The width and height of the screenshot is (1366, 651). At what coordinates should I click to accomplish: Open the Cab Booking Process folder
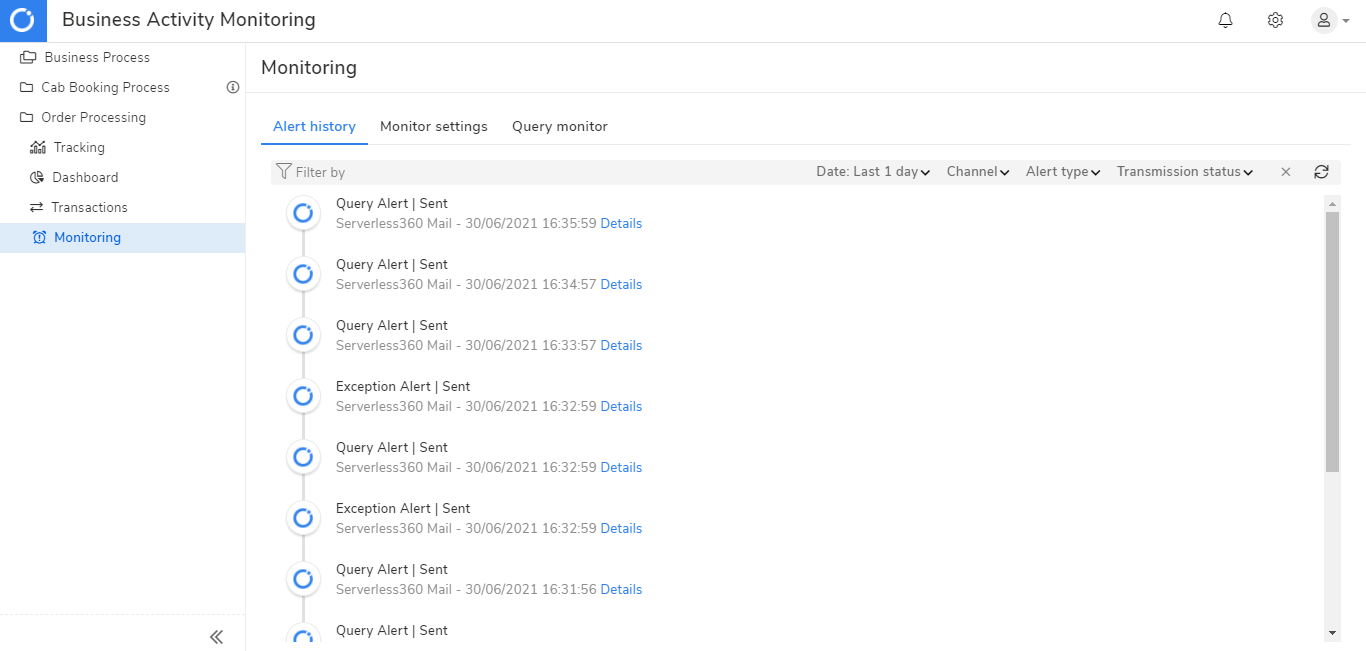tap(105, 87)
